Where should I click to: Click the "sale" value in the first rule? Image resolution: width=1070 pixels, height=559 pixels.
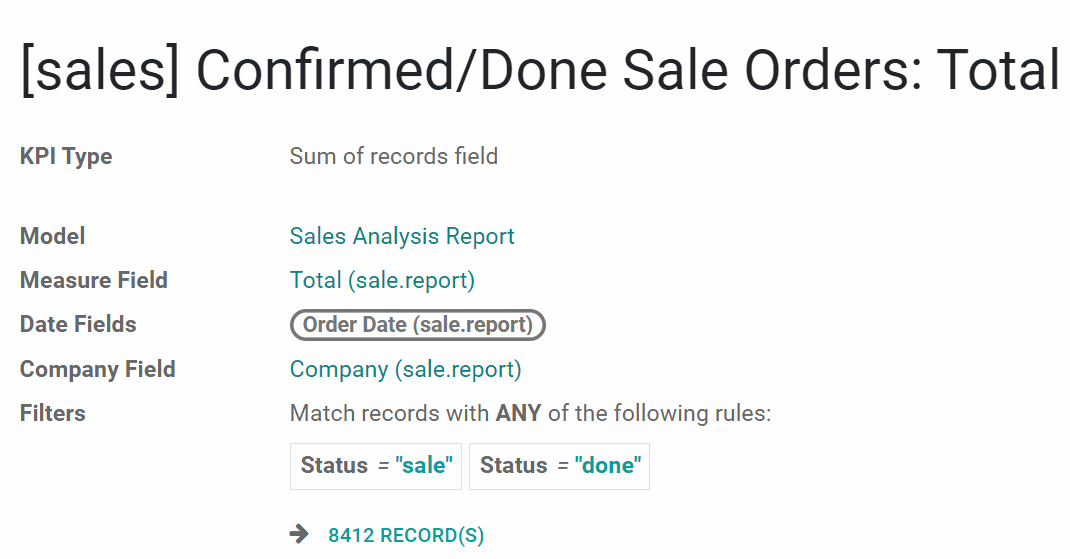click(424, 465)
